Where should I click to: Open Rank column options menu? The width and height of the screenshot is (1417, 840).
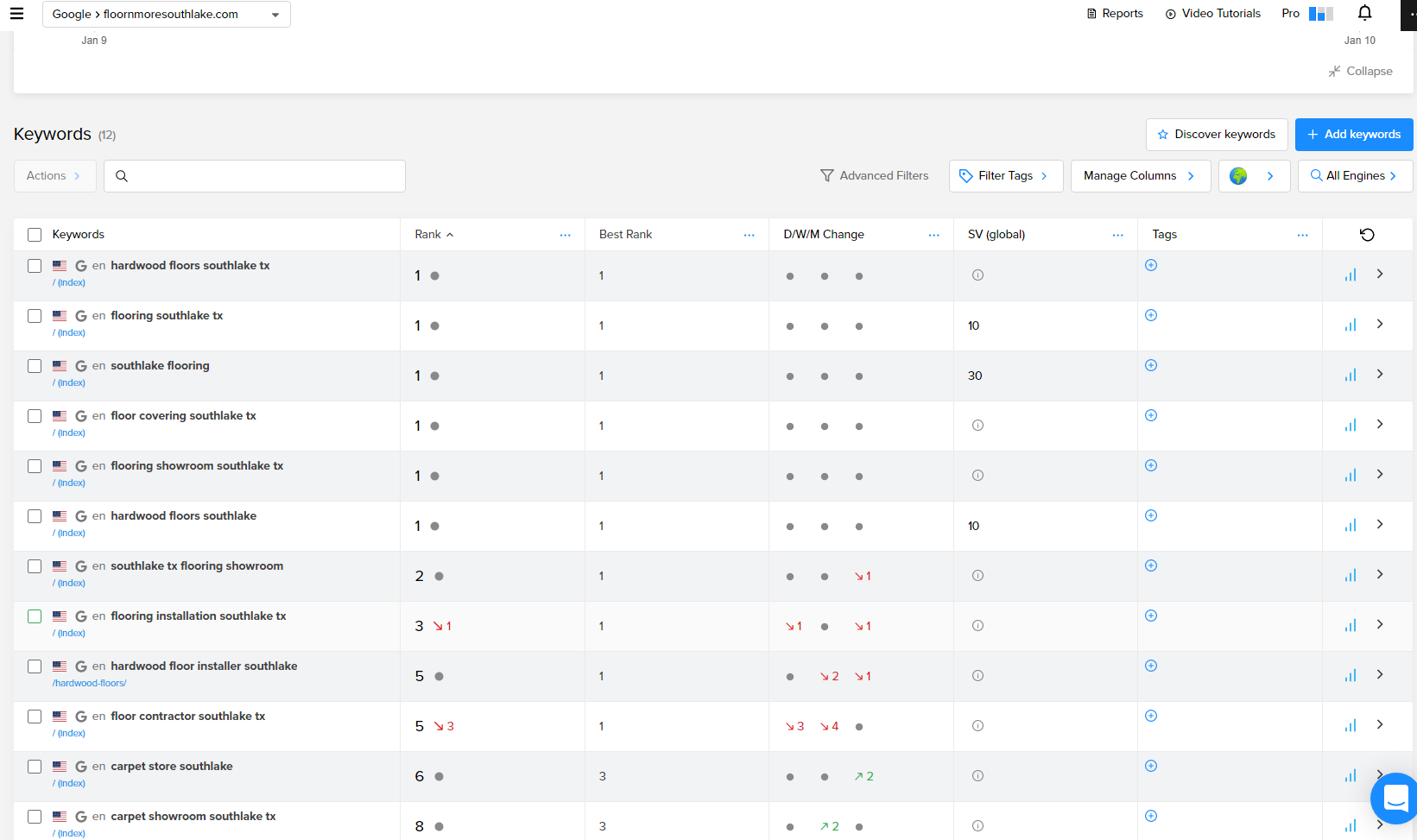[565, 235]
